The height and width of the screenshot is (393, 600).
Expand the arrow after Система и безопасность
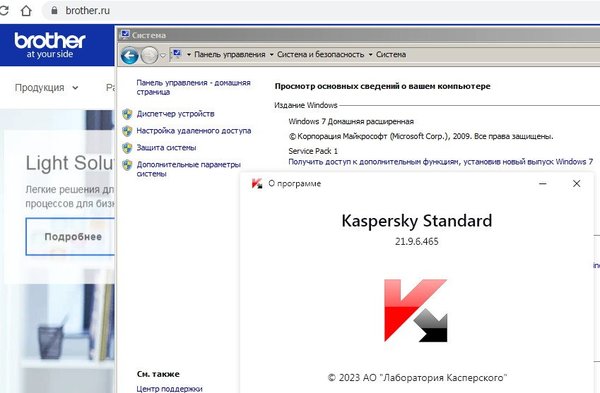[370, 55]
